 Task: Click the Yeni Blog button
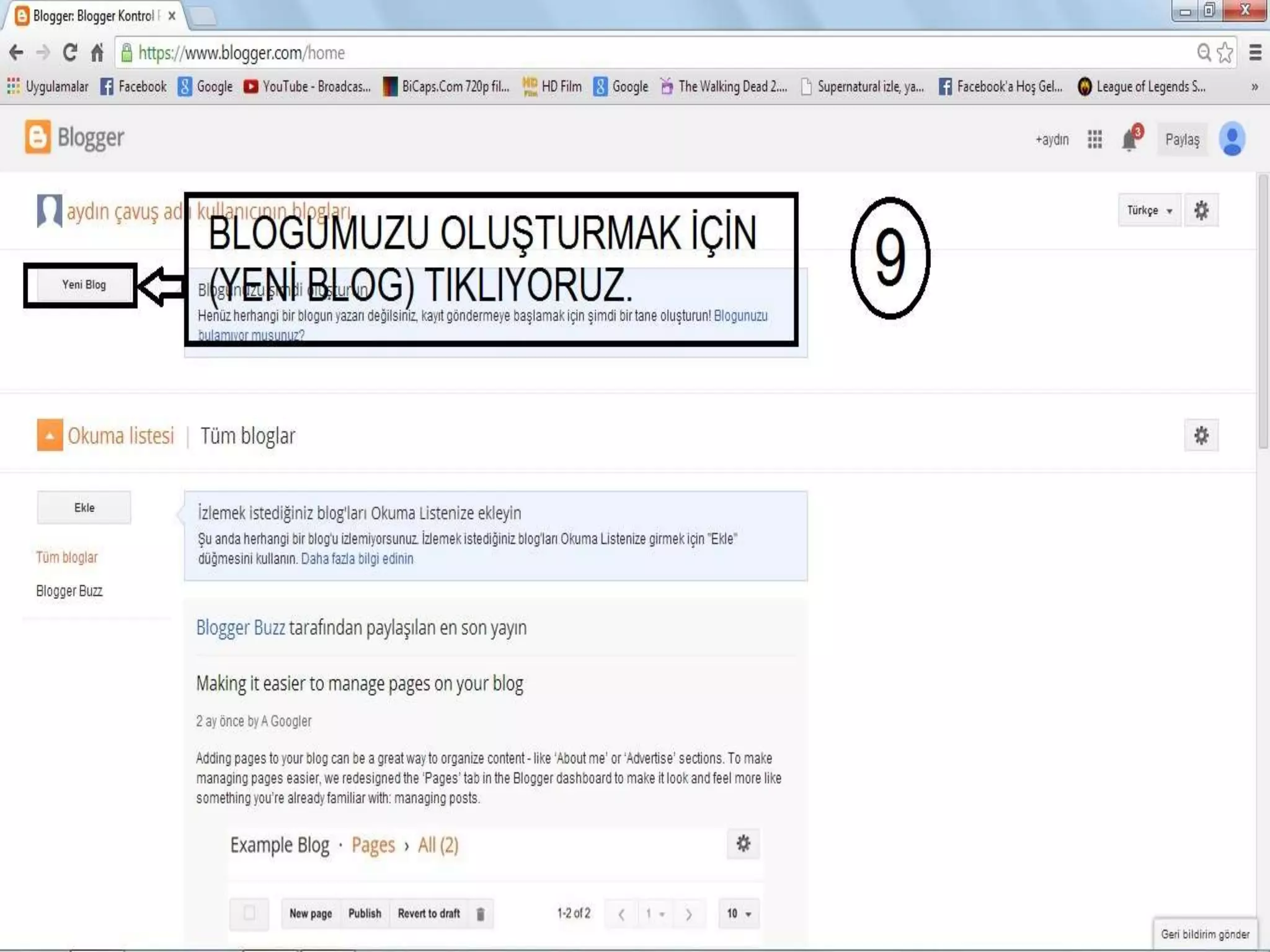pyautogui.click(x=84, y=284)
